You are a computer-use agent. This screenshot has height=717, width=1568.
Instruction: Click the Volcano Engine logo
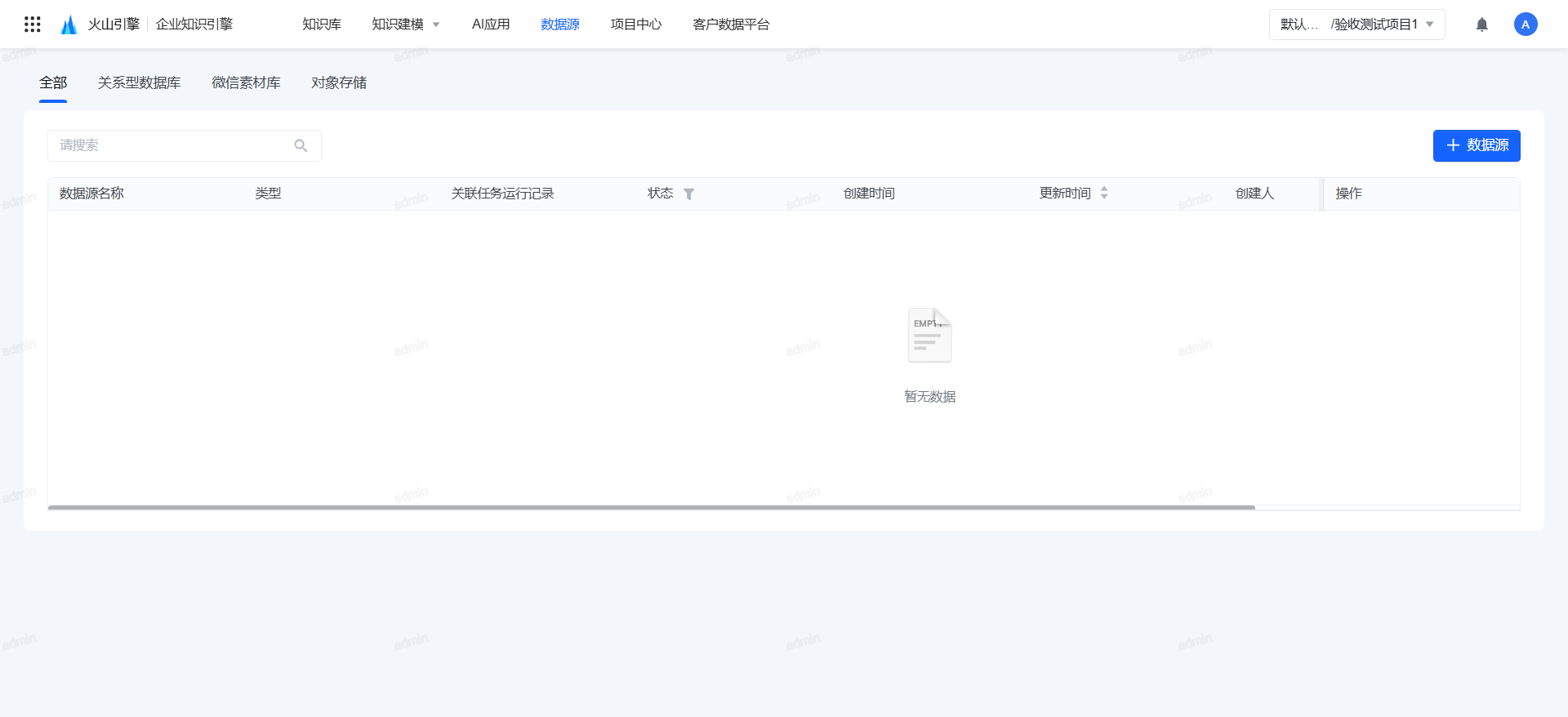(x=69, y=24)
